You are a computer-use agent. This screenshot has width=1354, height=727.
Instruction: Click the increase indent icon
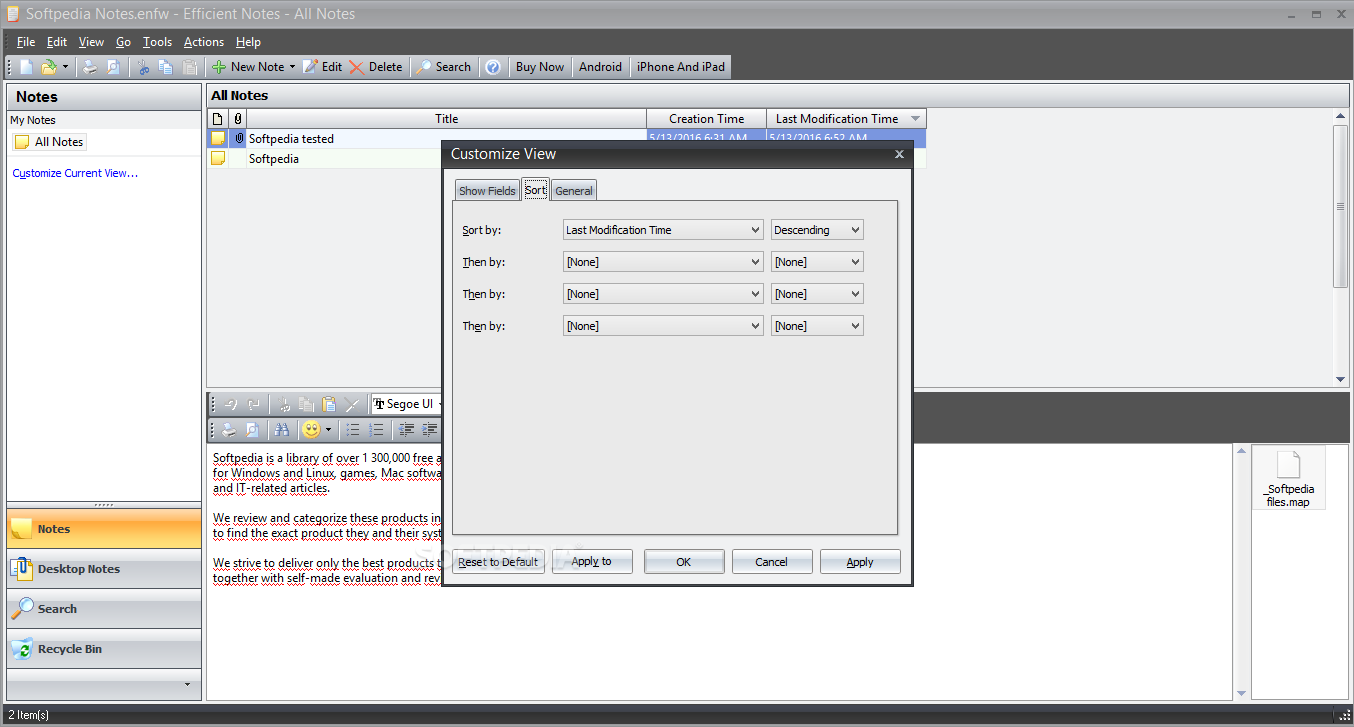point(430,429)
